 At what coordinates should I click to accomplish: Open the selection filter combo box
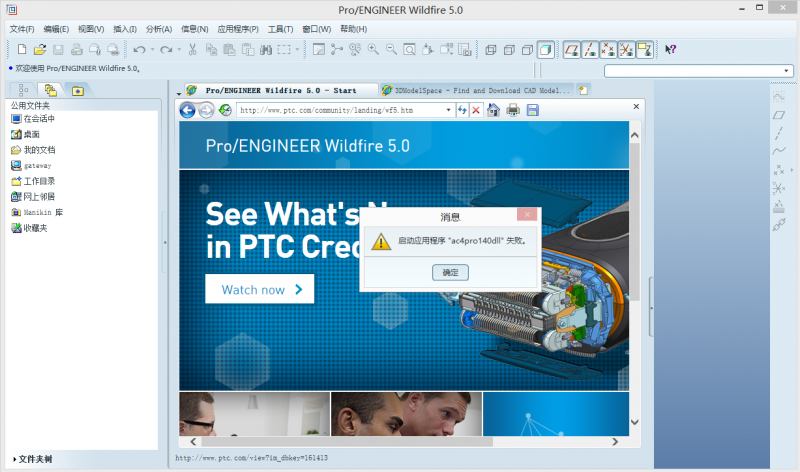[x=698, y=71]
